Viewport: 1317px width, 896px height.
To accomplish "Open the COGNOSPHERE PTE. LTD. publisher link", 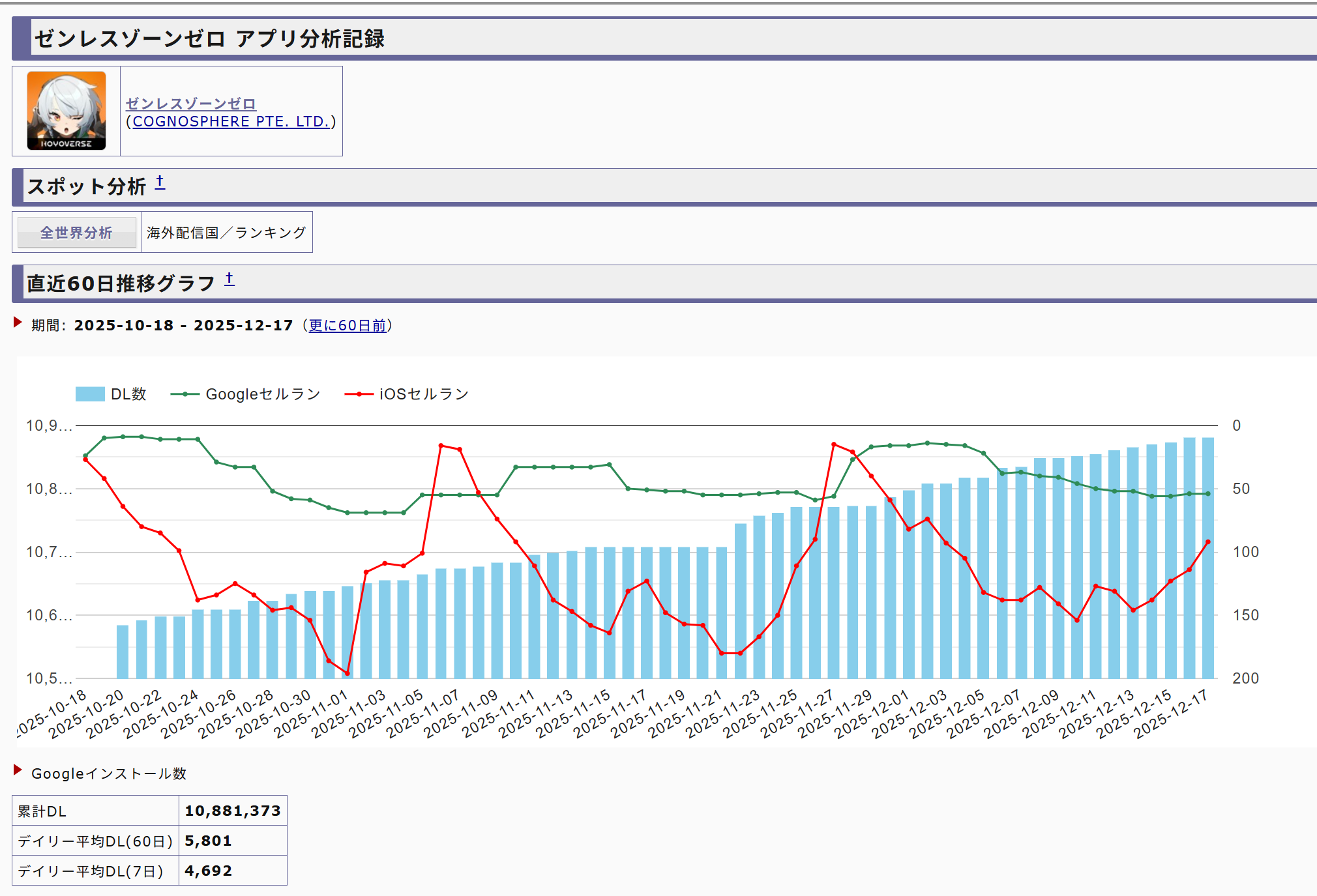I will tap(231, 122).
